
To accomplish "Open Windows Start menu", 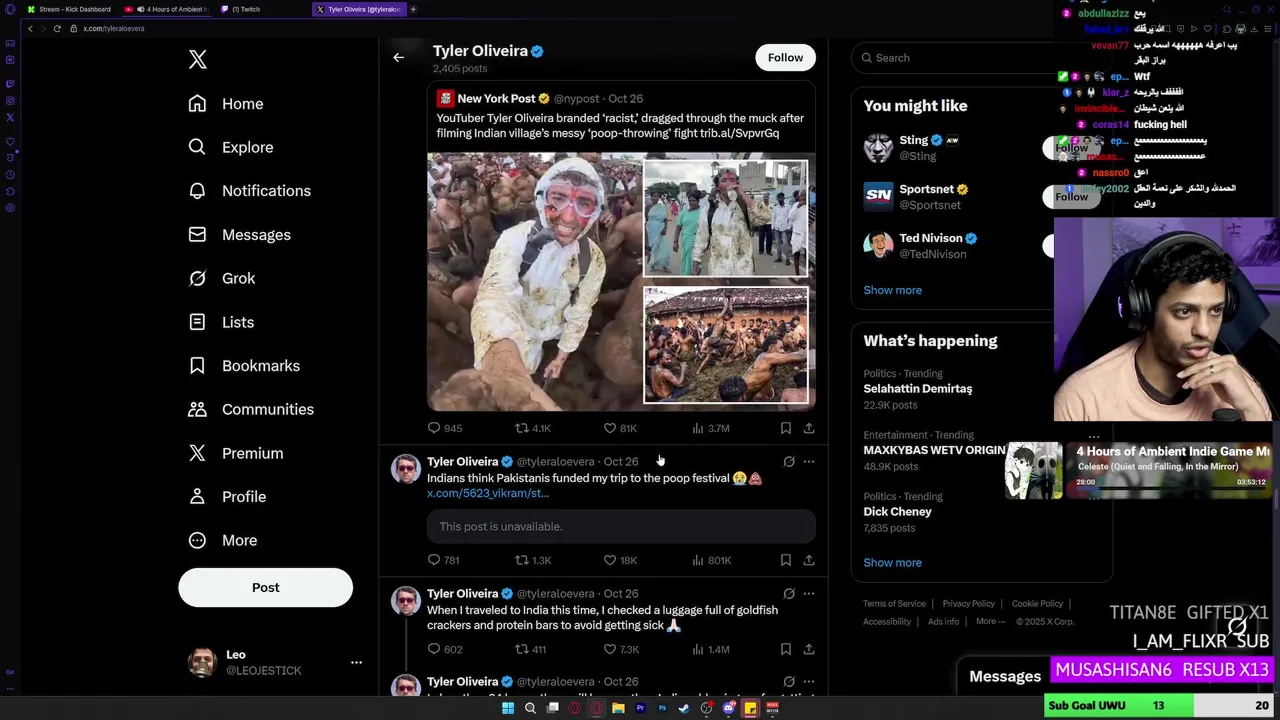I will (x=508, y=708).
